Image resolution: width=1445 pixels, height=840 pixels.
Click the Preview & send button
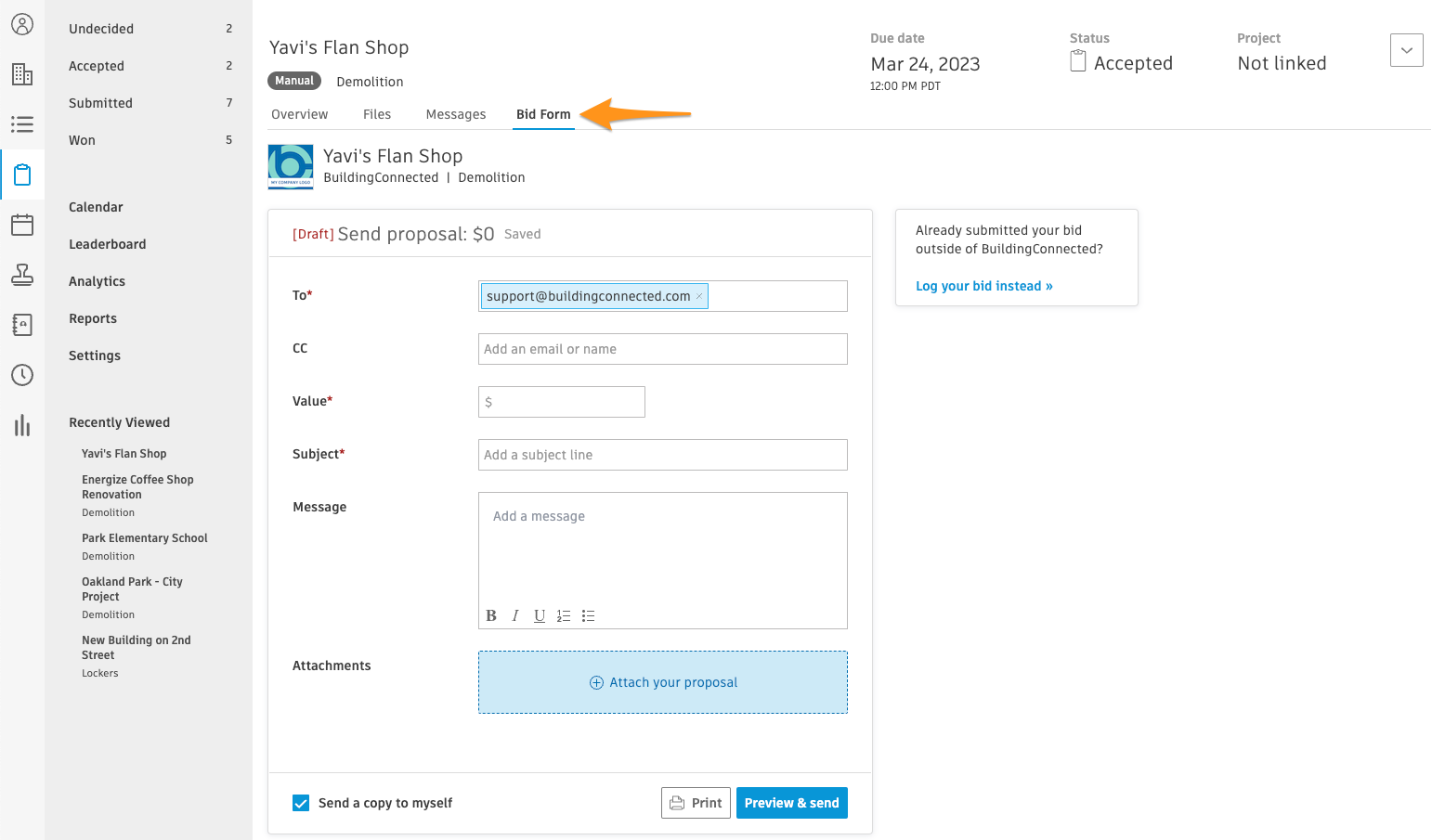[x=792, y=803]
